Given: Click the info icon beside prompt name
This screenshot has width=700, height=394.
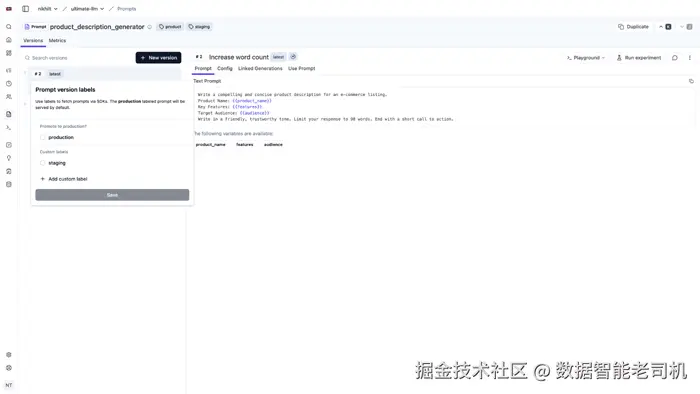Looking at the screenshot, I should (150, 27).
